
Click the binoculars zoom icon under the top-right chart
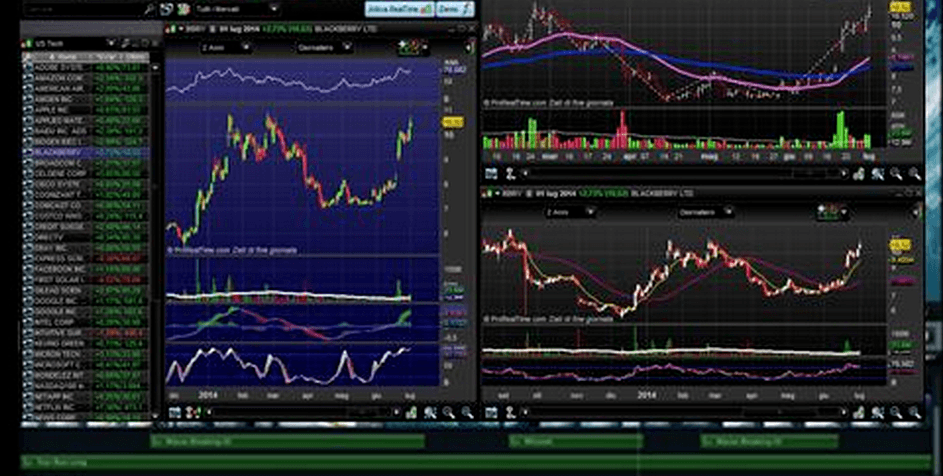pos(878,174)
